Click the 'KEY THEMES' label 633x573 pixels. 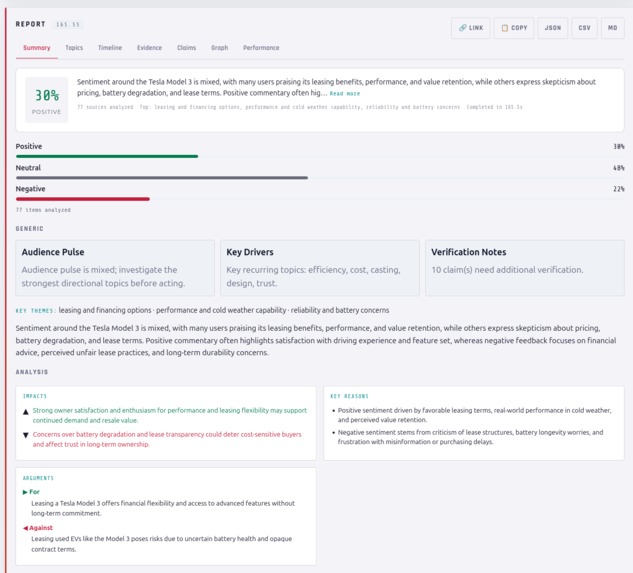click(35, 311)
